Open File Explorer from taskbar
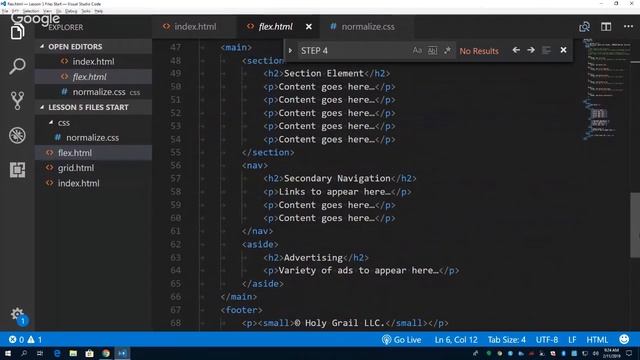Image resolution: width=640 pixels, height=360 pixels. click(x=73, y=353)
